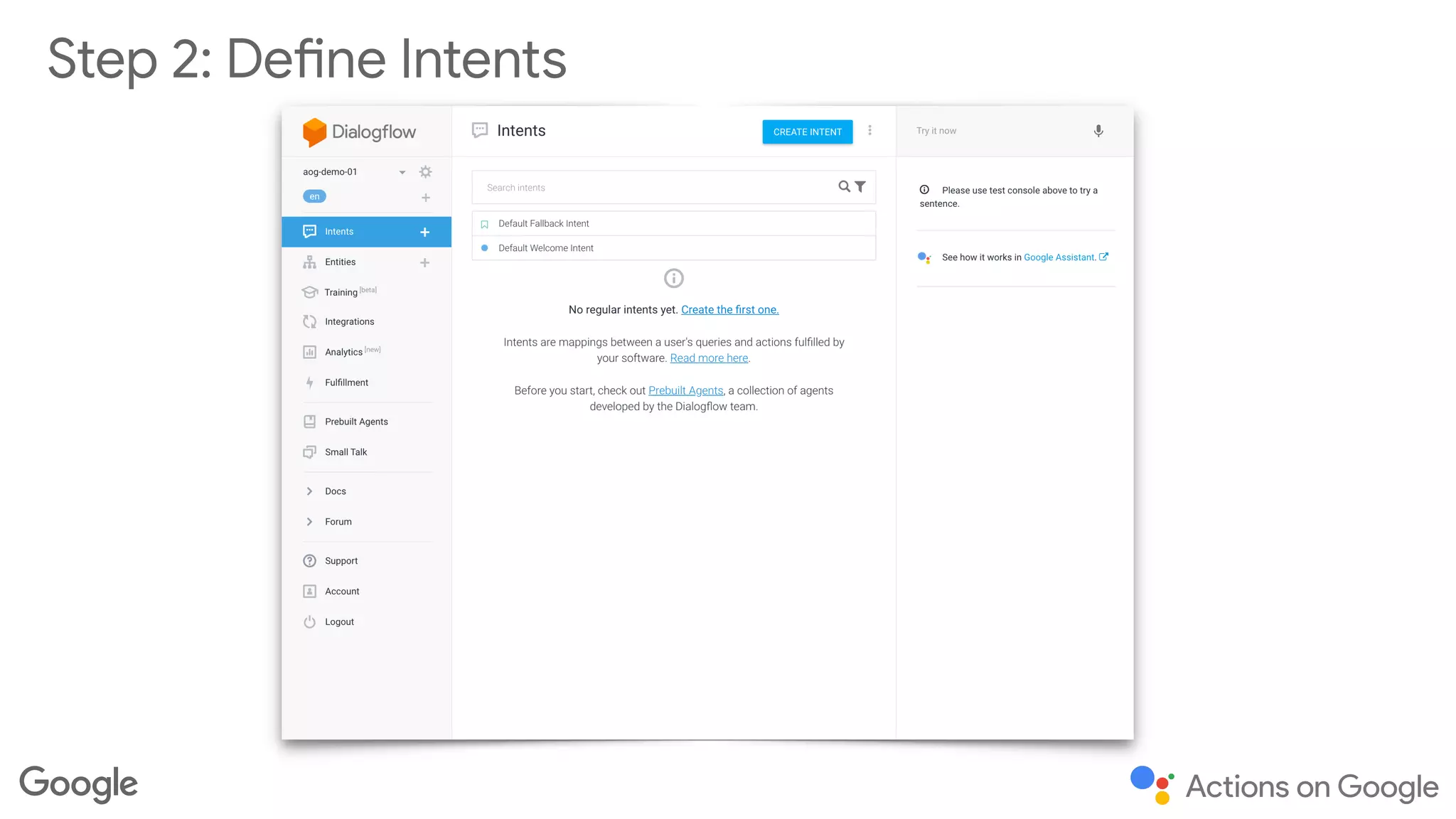Open the Entities menu item

340,262
